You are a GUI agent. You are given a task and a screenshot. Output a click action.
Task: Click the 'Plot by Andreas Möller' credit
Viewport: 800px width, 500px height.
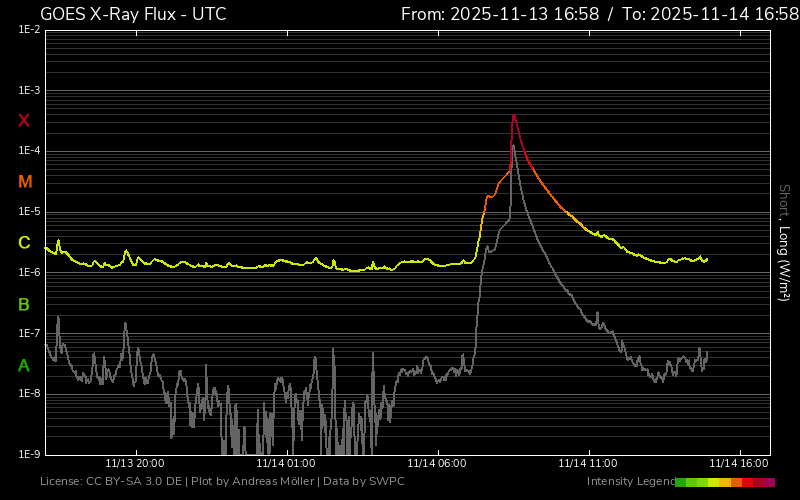(253, 481)
